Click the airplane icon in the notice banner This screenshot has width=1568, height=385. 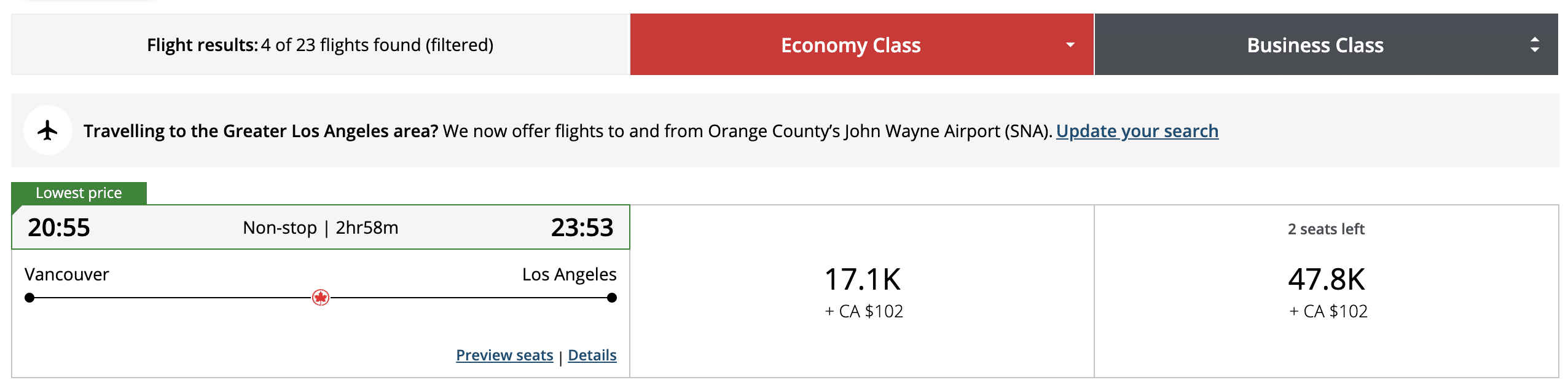pyautogui.click(x=47, y=130)
